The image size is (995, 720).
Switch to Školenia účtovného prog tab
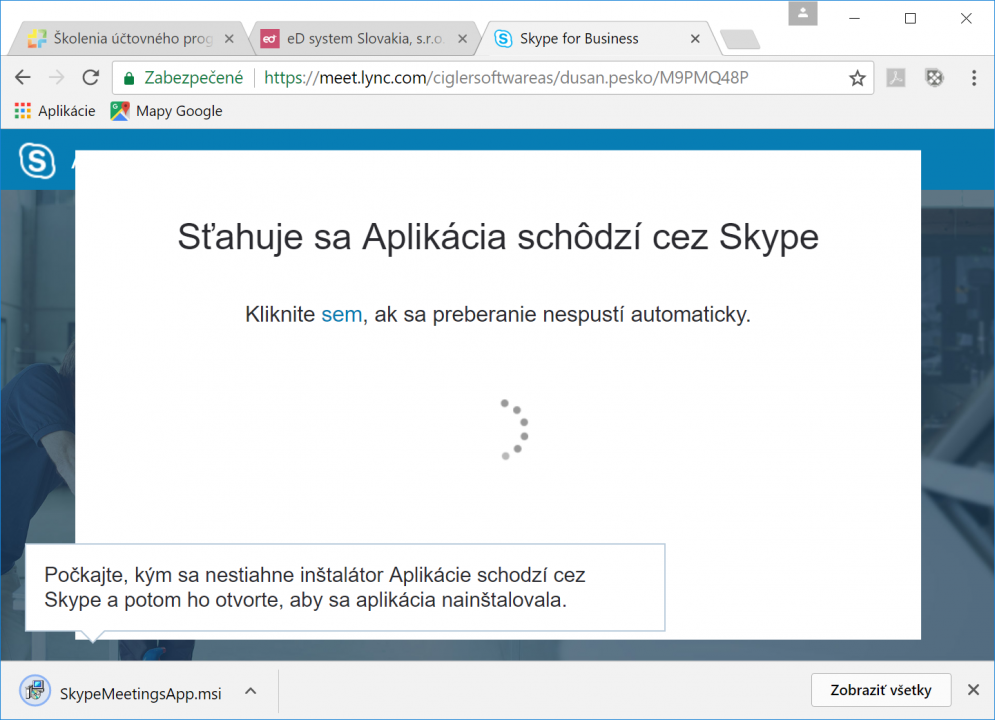point(120,39)
